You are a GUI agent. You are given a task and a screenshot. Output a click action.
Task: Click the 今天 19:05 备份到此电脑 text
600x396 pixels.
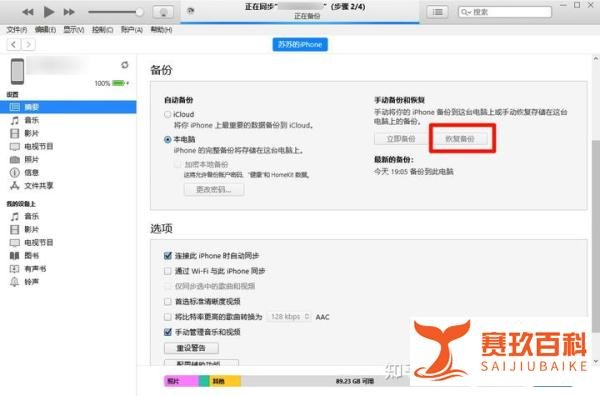coord(414,171)
